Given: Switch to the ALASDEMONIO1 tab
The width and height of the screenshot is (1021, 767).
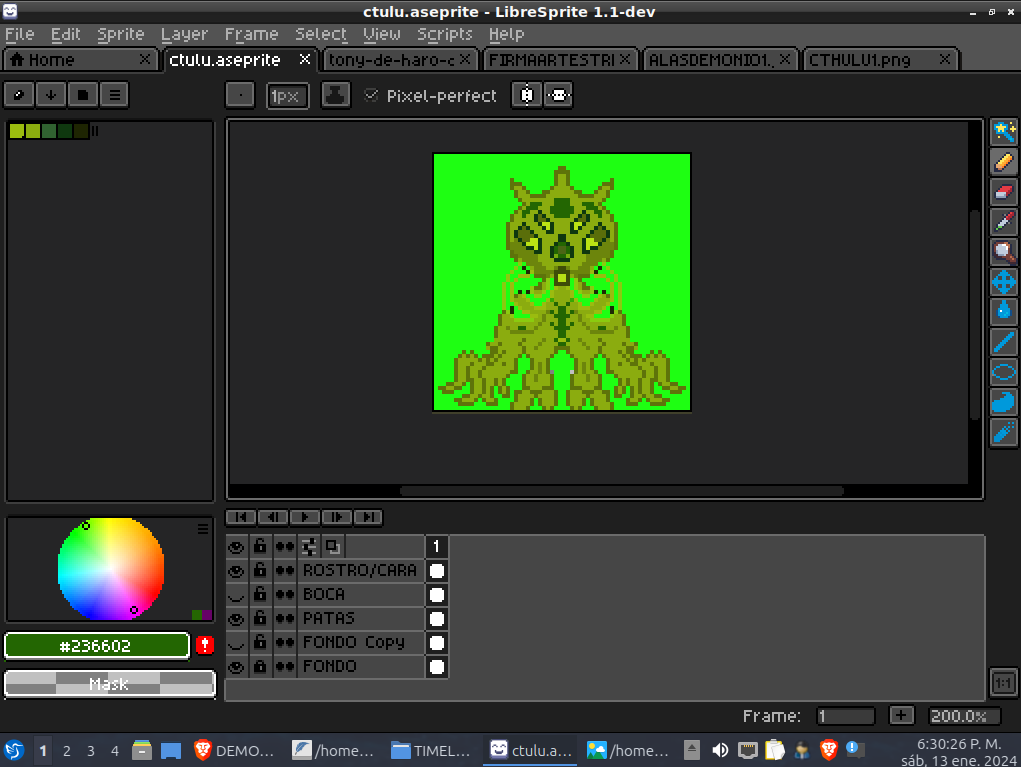Looking at the screenshot, I should click(720, 60).
